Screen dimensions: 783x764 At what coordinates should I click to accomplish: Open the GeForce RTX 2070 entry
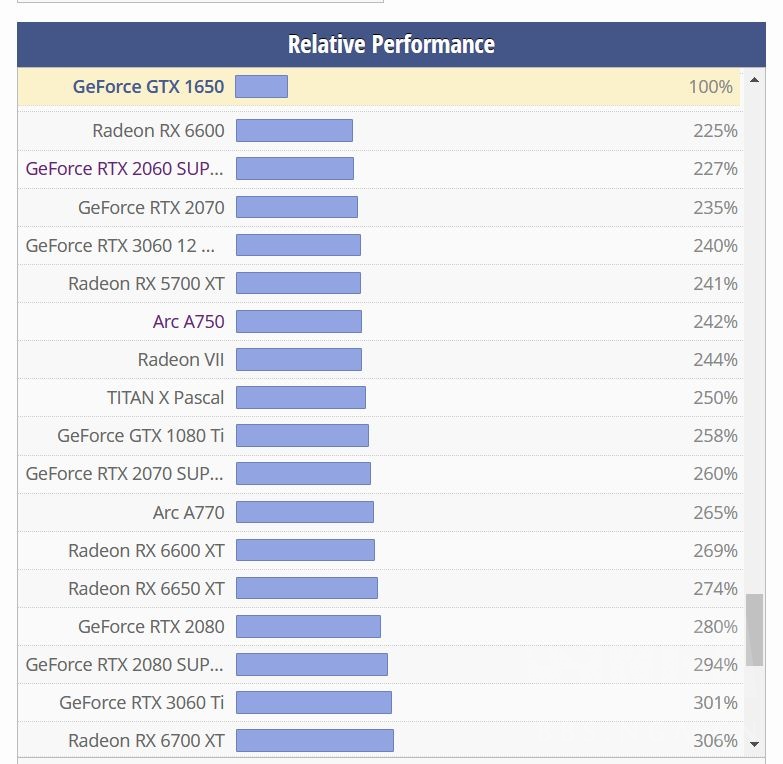click(x=151, y=208)
